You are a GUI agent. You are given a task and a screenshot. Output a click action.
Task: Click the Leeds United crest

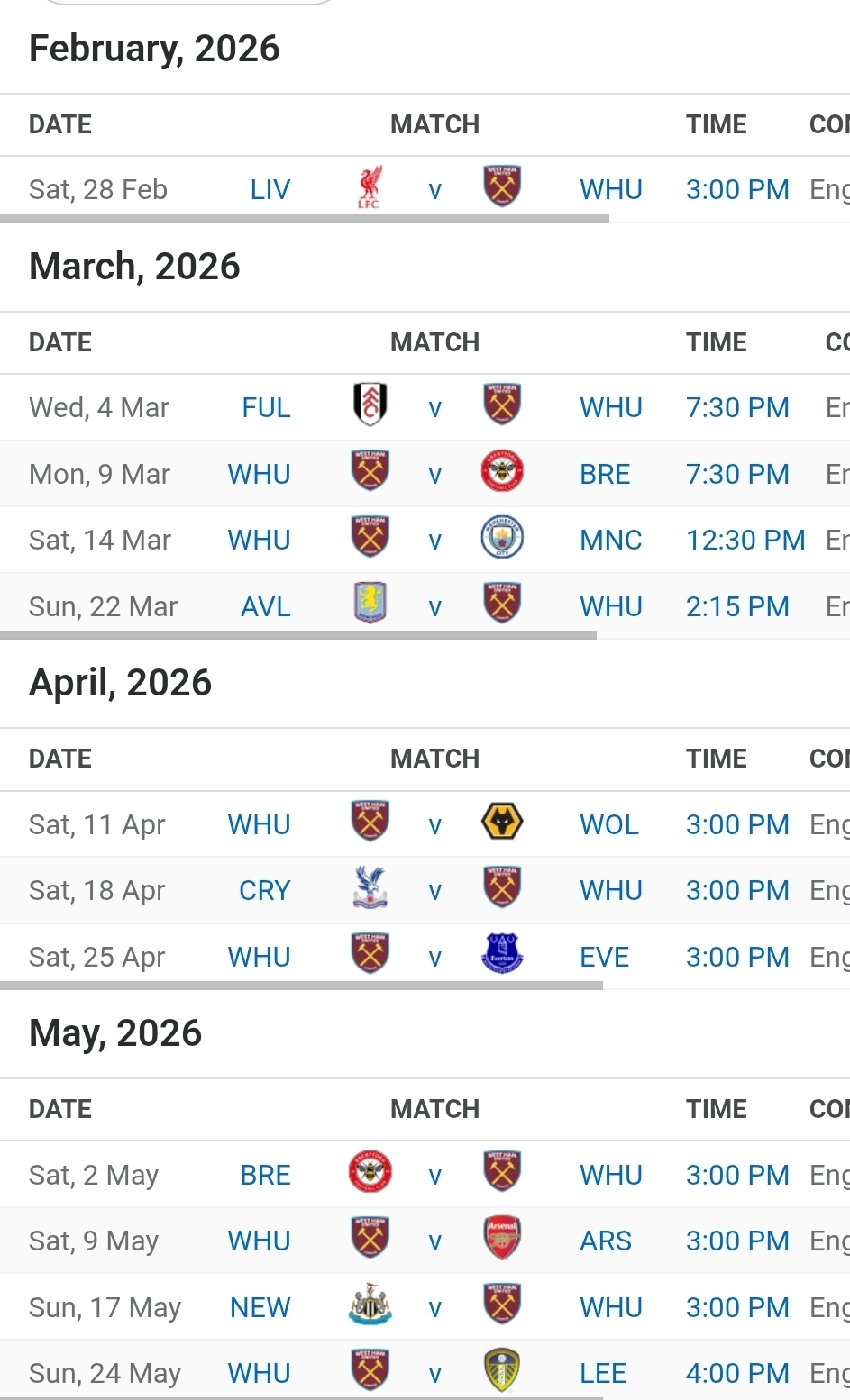click(502, 1371)
